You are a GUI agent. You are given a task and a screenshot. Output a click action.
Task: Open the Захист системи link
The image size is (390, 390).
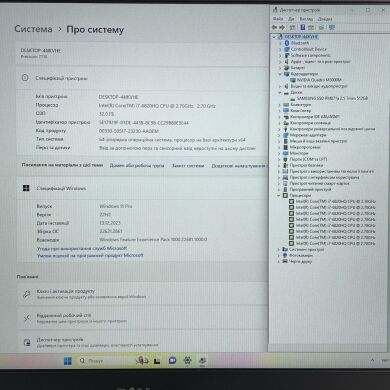click(188, 165)
